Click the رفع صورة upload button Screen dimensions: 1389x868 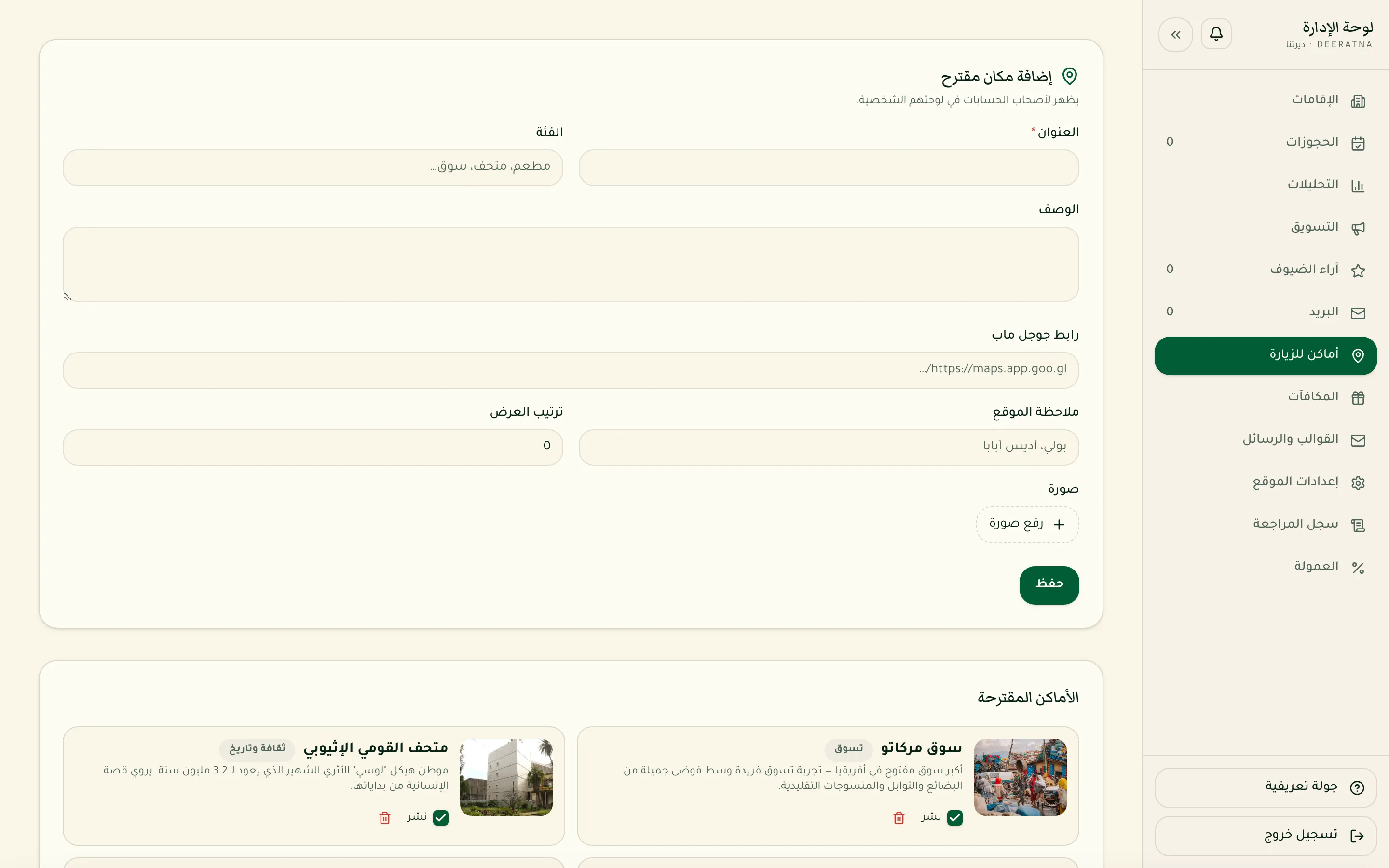tap(1027, 524)
